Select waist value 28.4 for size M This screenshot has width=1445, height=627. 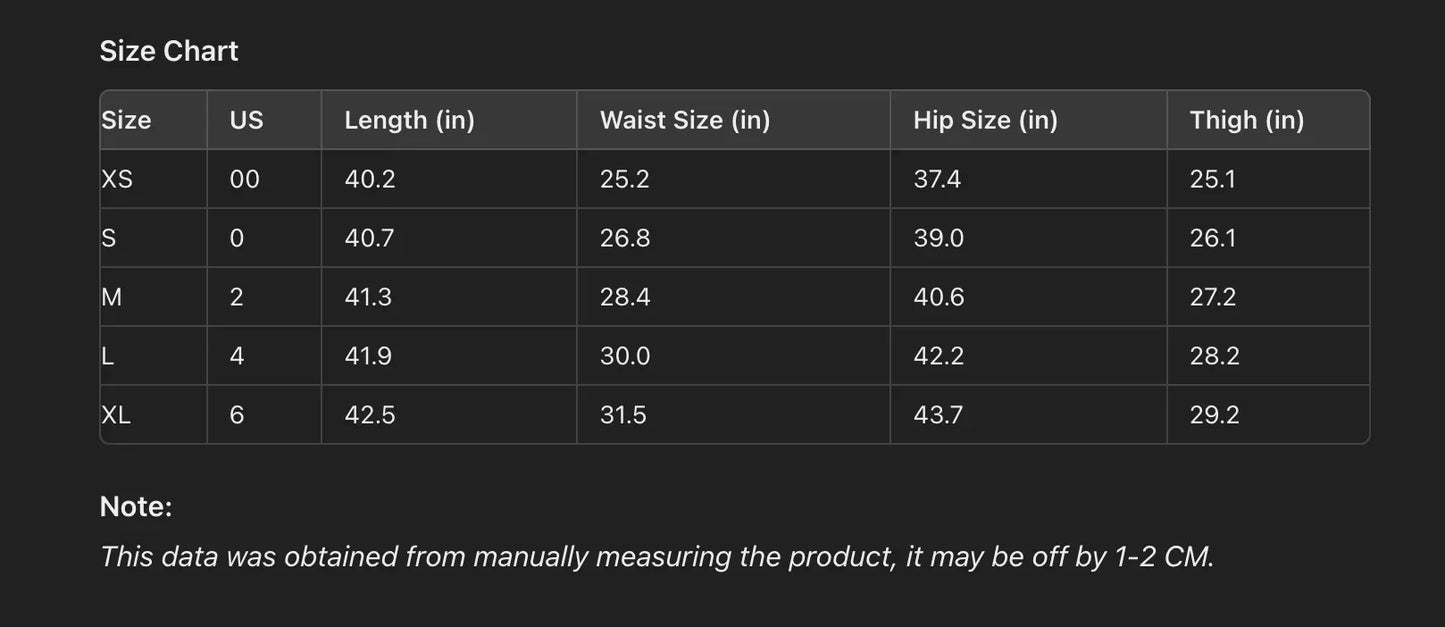tap(625, 297)
